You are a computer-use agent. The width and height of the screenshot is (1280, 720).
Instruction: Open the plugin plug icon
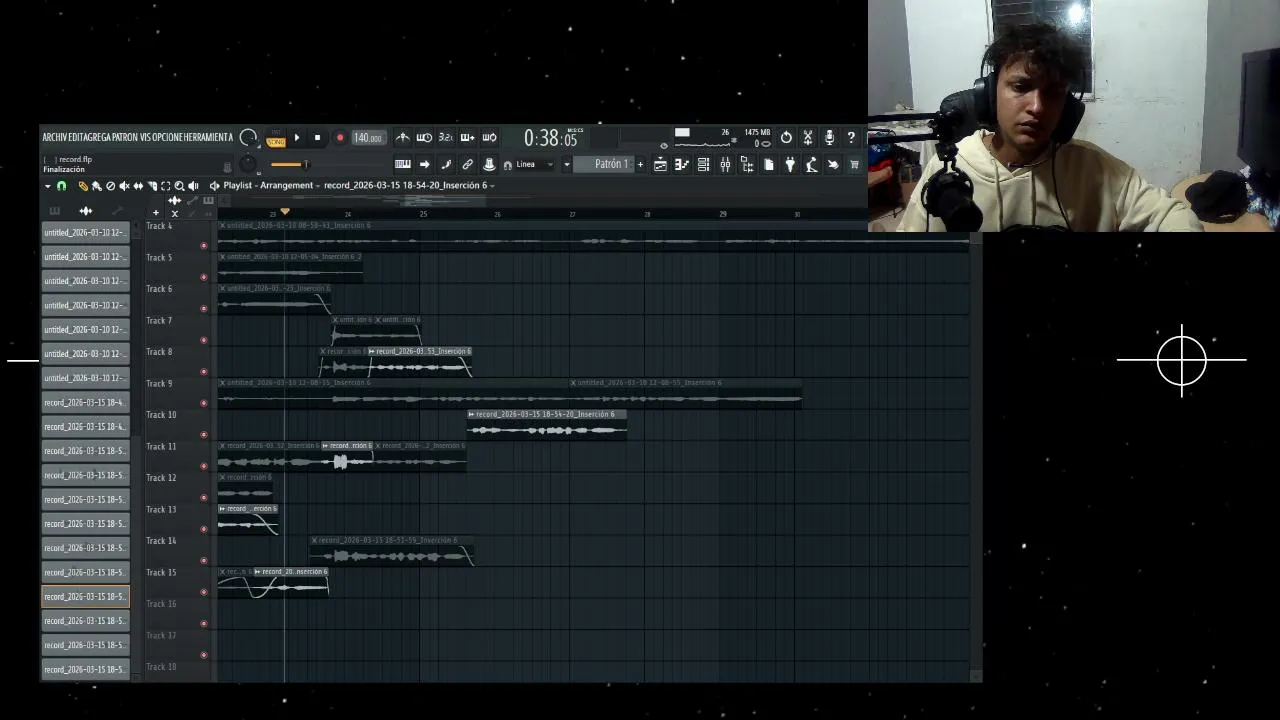click(790, 165)
